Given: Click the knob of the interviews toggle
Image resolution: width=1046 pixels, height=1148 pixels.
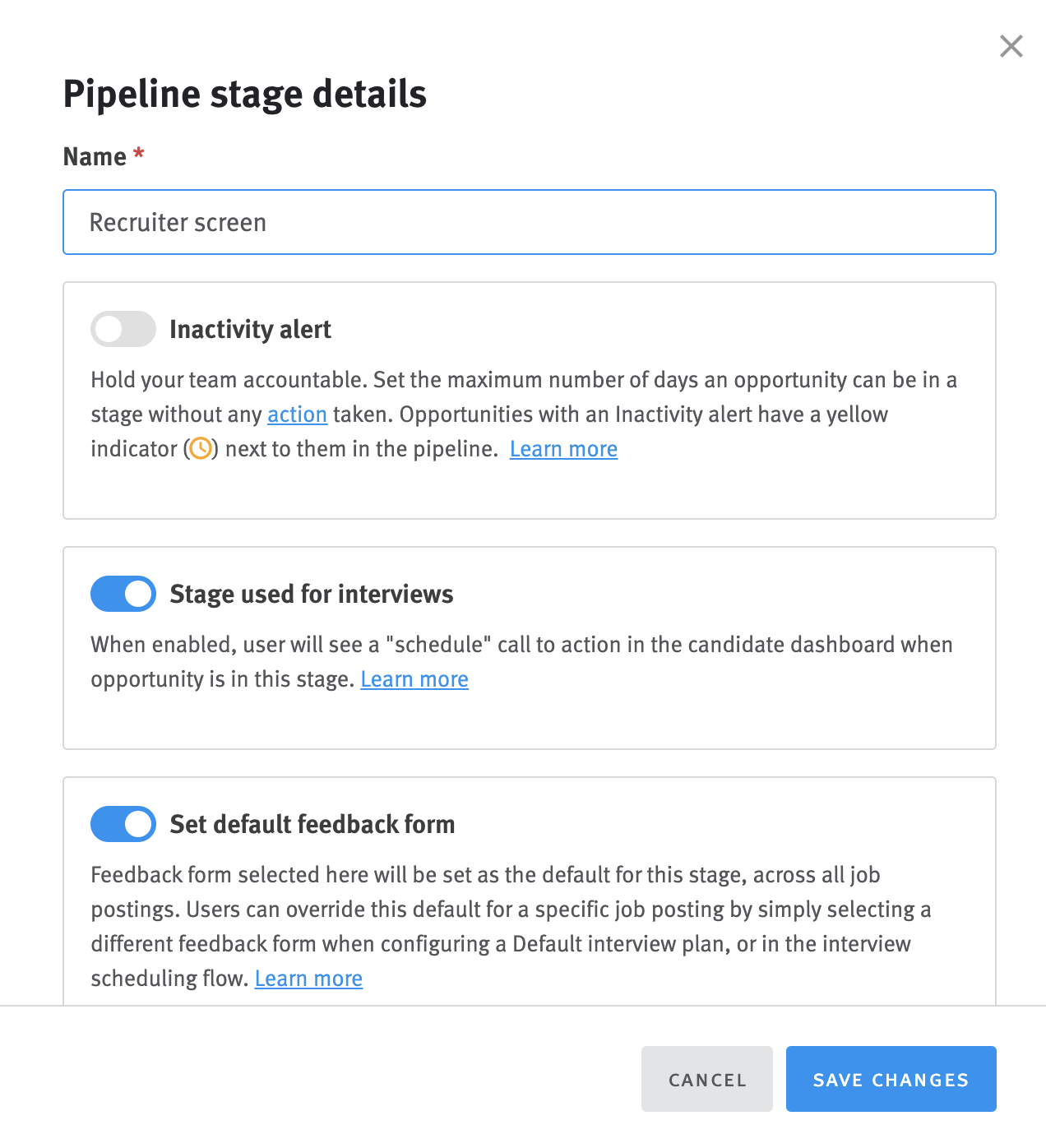Looking at the screenshot, I should pyautogui.click(x=136, y=594).
